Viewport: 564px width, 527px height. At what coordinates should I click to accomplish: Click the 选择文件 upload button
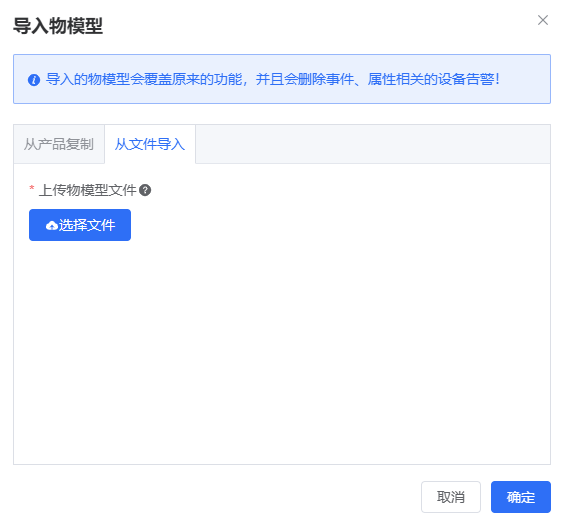80,225
